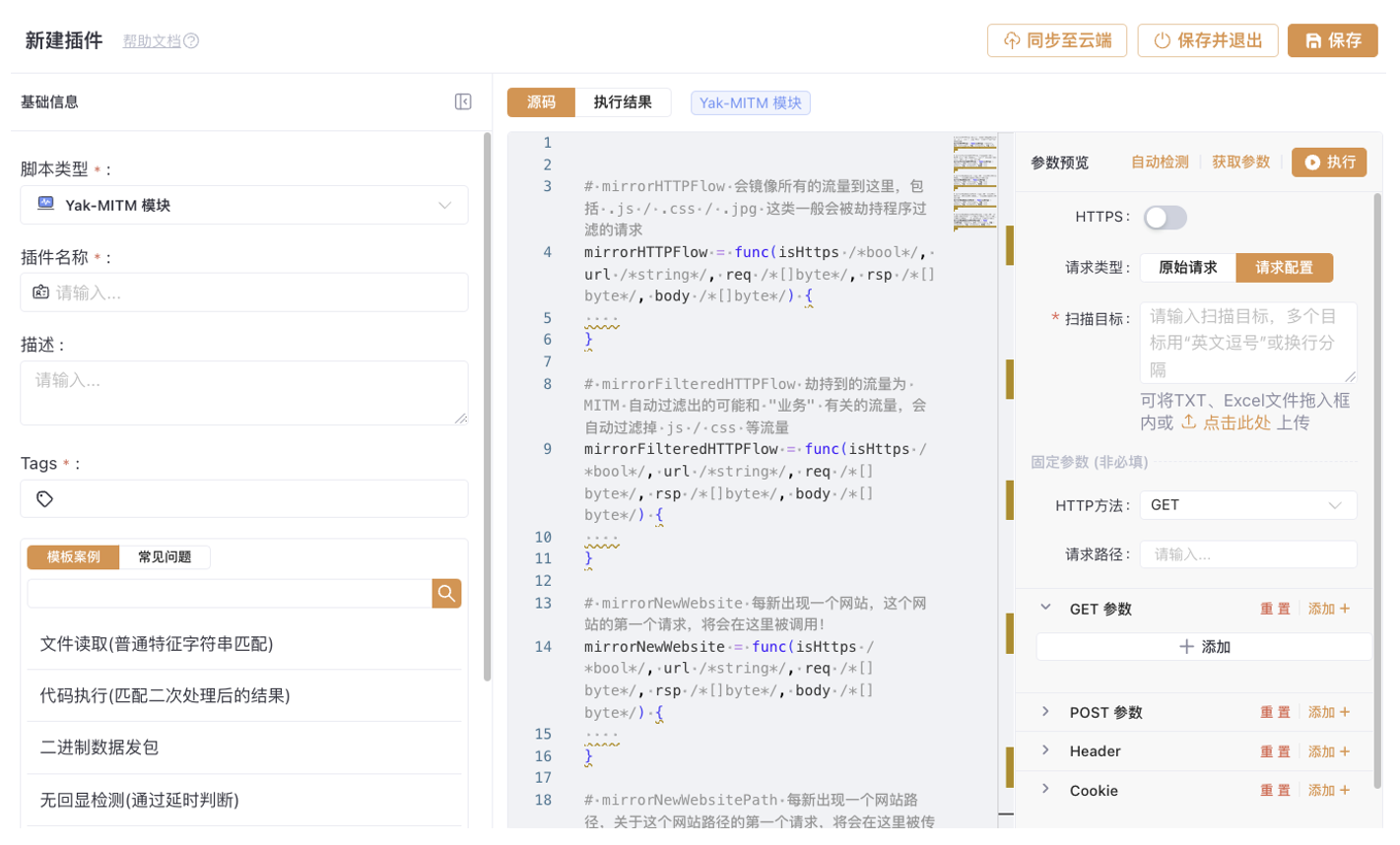The width and height of the screenshot is (1400, 845).
Task: Focus the Tags input field
Action: (244, 499)
